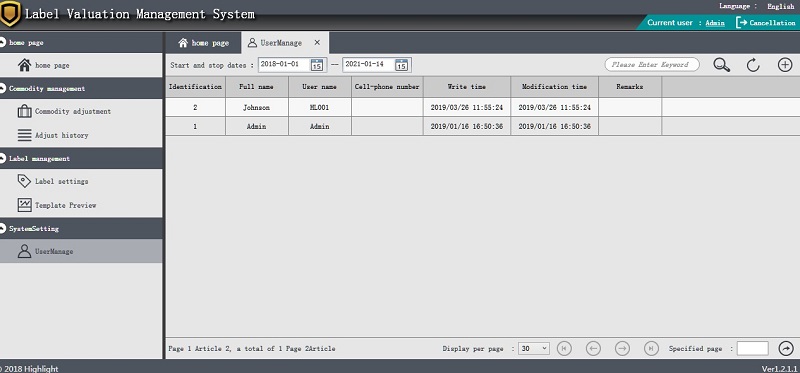Sort by the User name column header
The image size is (800, 373).
coord(319,87)
